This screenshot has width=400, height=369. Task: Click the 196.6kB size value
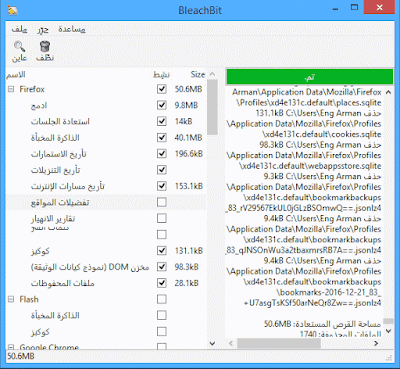coord(189,154)
